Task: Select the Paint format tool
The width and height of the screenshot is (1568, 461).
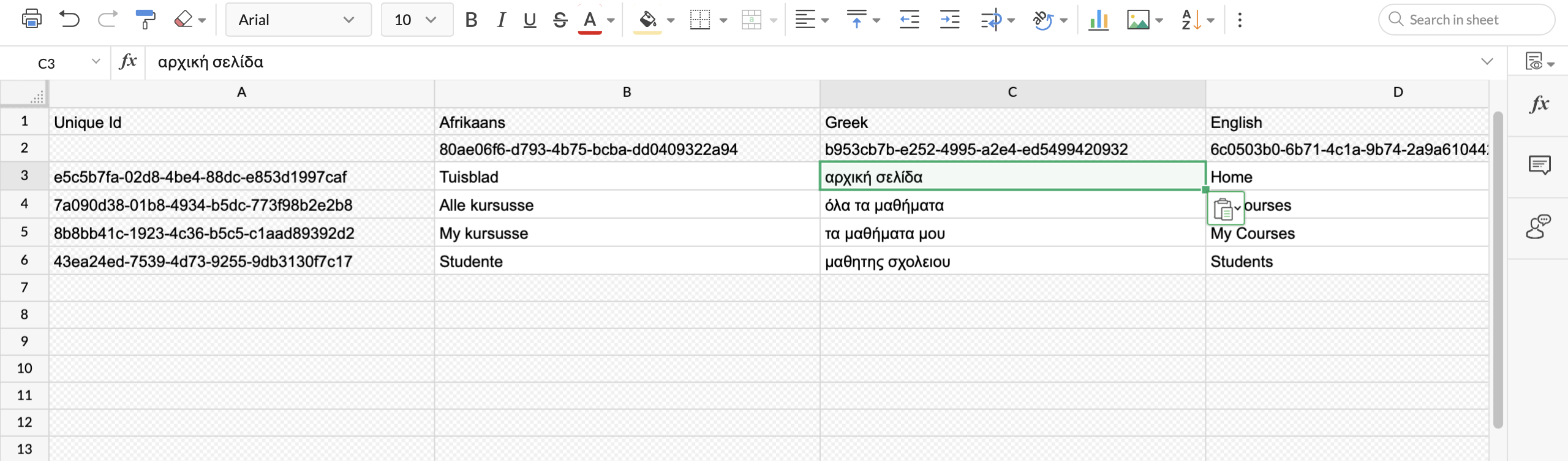Action: click(145, 20)
